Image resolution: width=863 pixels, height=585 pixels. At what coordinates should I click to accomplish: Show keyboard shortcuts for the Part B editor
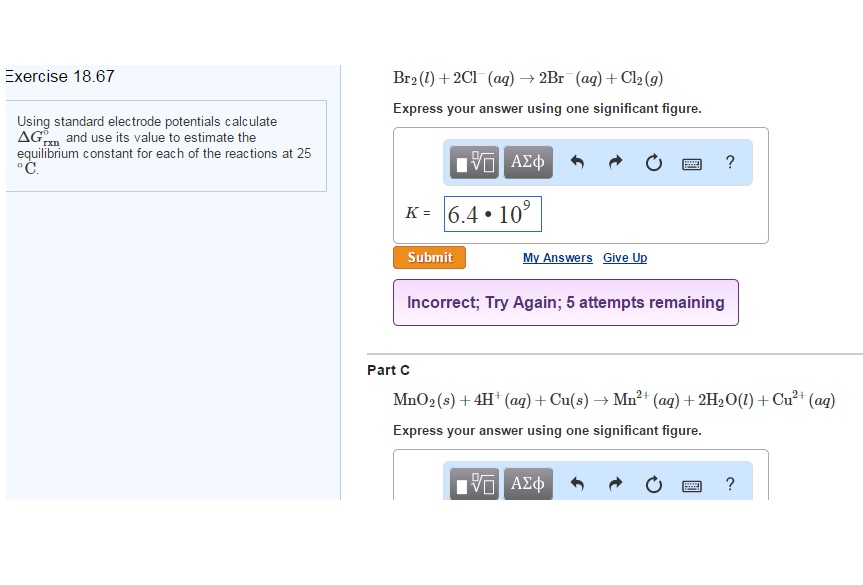tap(692, 162)
